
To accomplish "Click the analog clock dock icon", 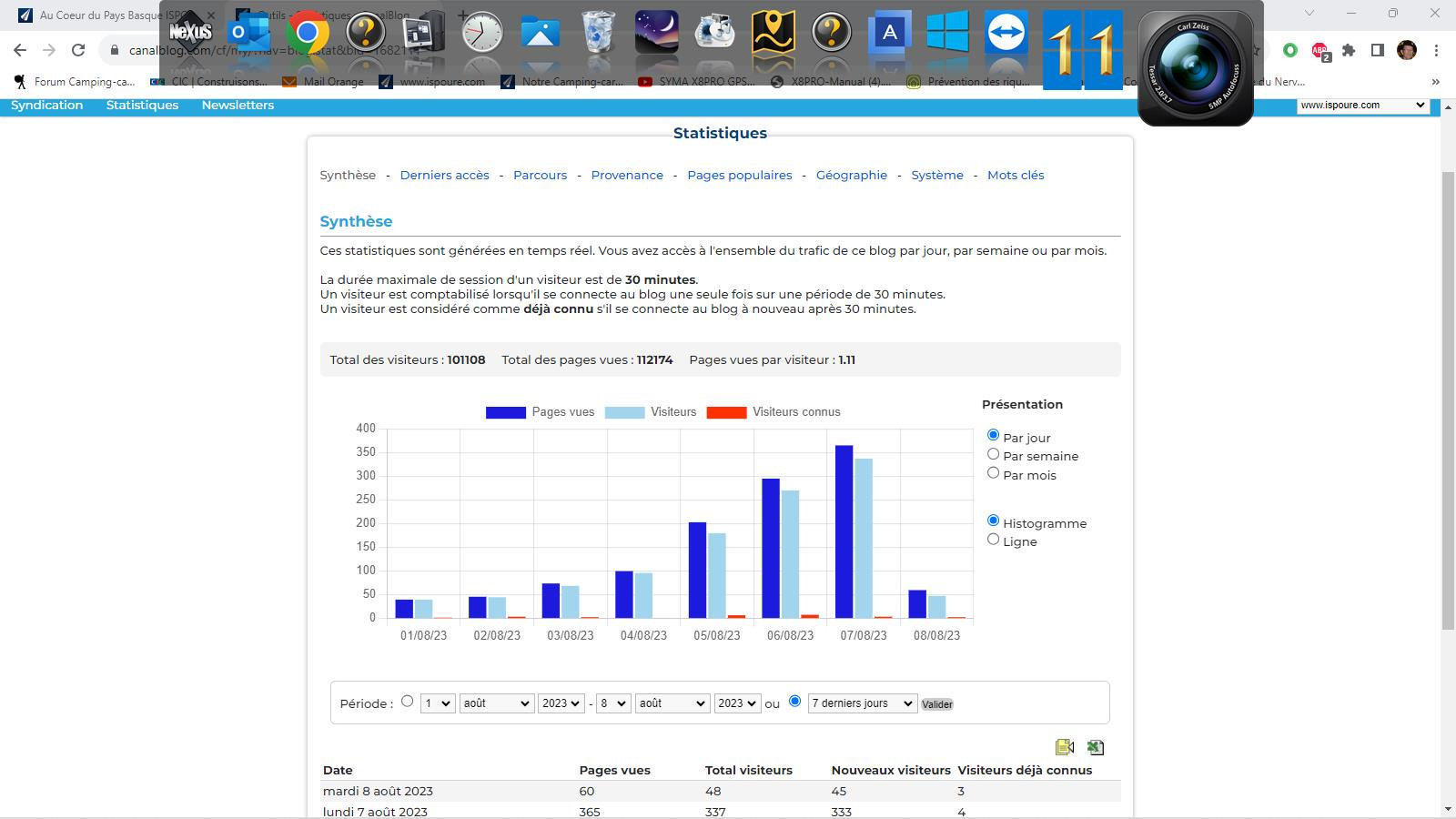I will [481, 35].
